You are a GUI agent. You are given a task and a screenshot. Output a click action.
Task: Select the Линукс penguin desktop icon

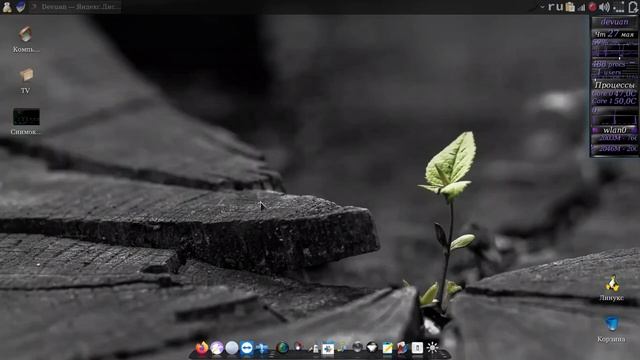(x=611, y=288)
